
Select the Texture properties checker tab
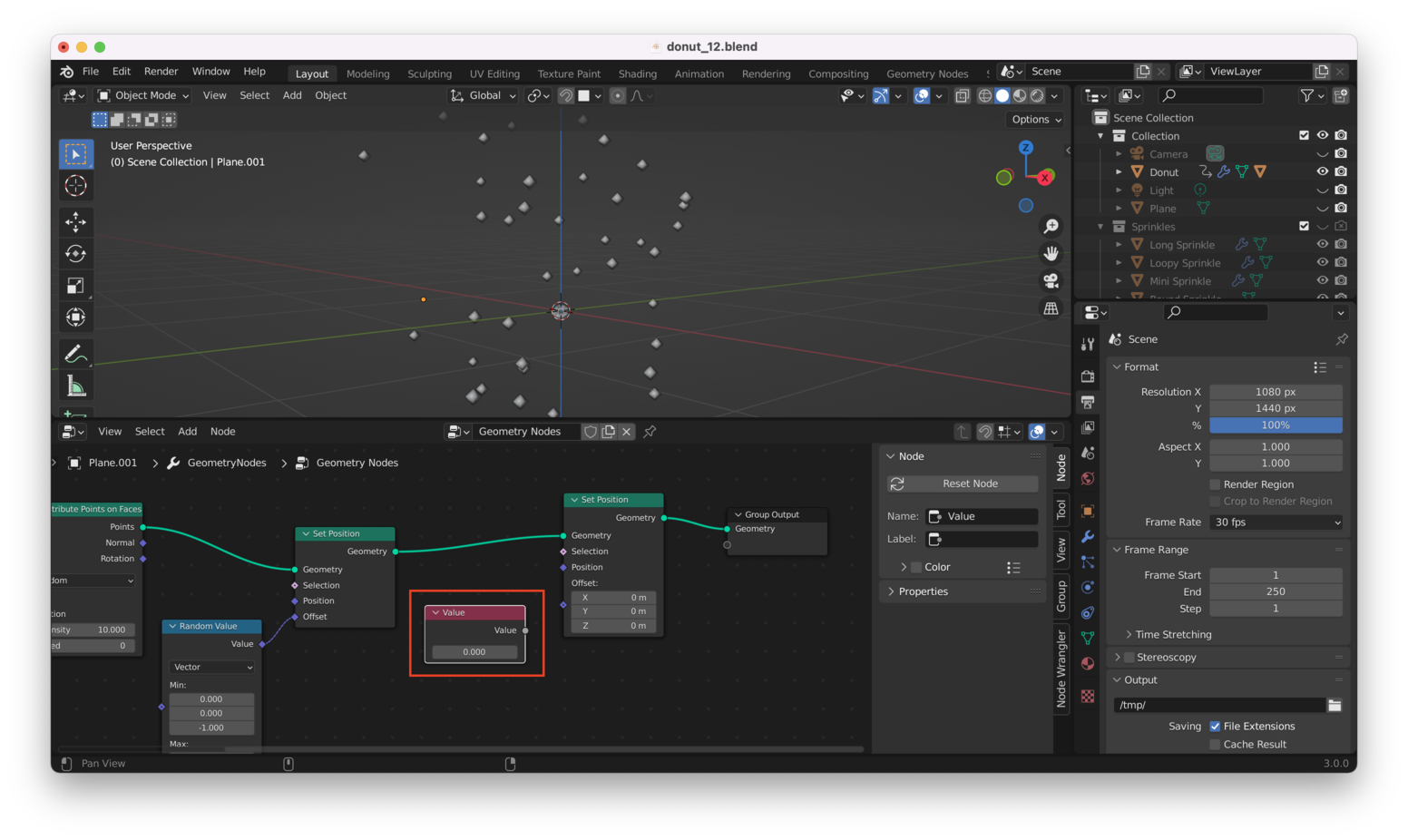(x=1087, y=696)
